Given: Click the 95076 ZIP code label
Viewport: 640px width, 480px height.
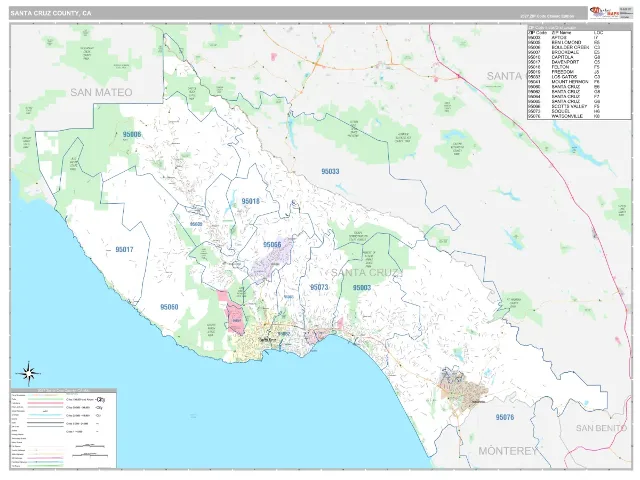Looking at the screenshot, I should 505,417.
